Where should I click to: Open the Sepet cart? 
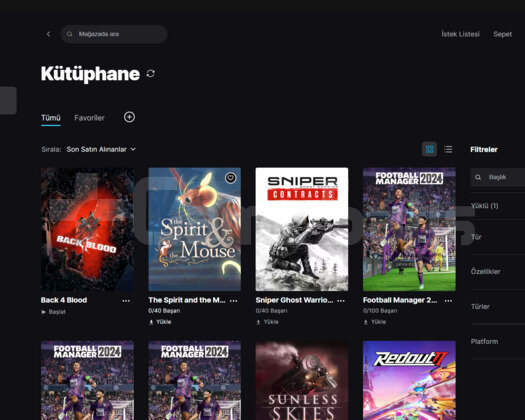(502, 34)
